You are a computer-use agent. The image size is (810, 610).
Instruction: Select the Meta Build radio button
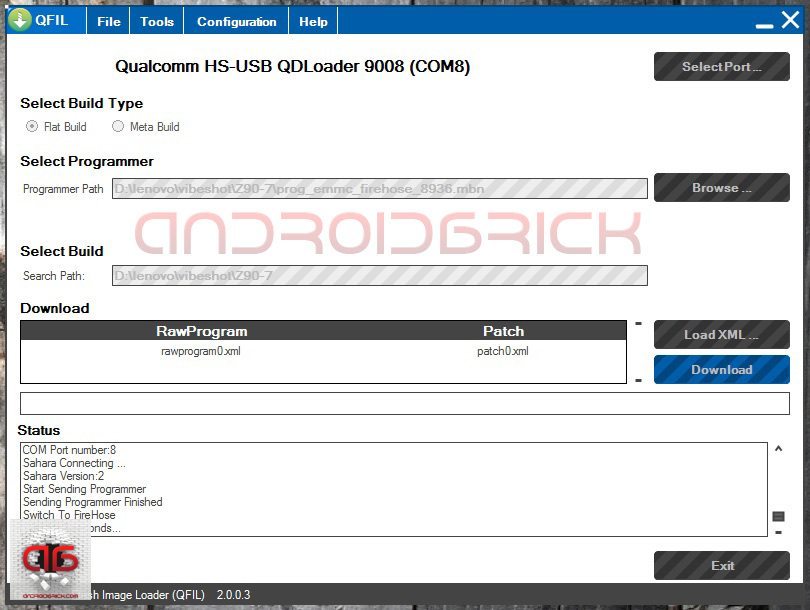pos(118,127)
